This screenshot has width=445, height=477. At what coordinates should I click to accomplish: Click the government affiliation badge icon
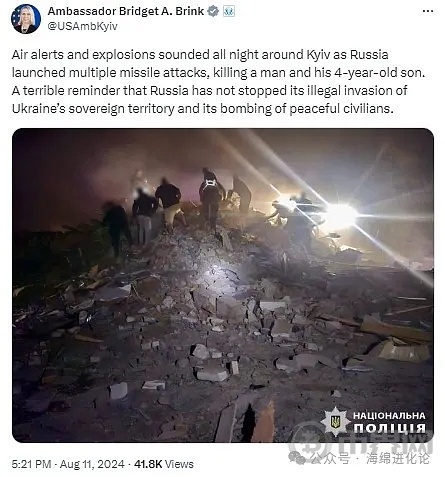click(x=229, y=11)
